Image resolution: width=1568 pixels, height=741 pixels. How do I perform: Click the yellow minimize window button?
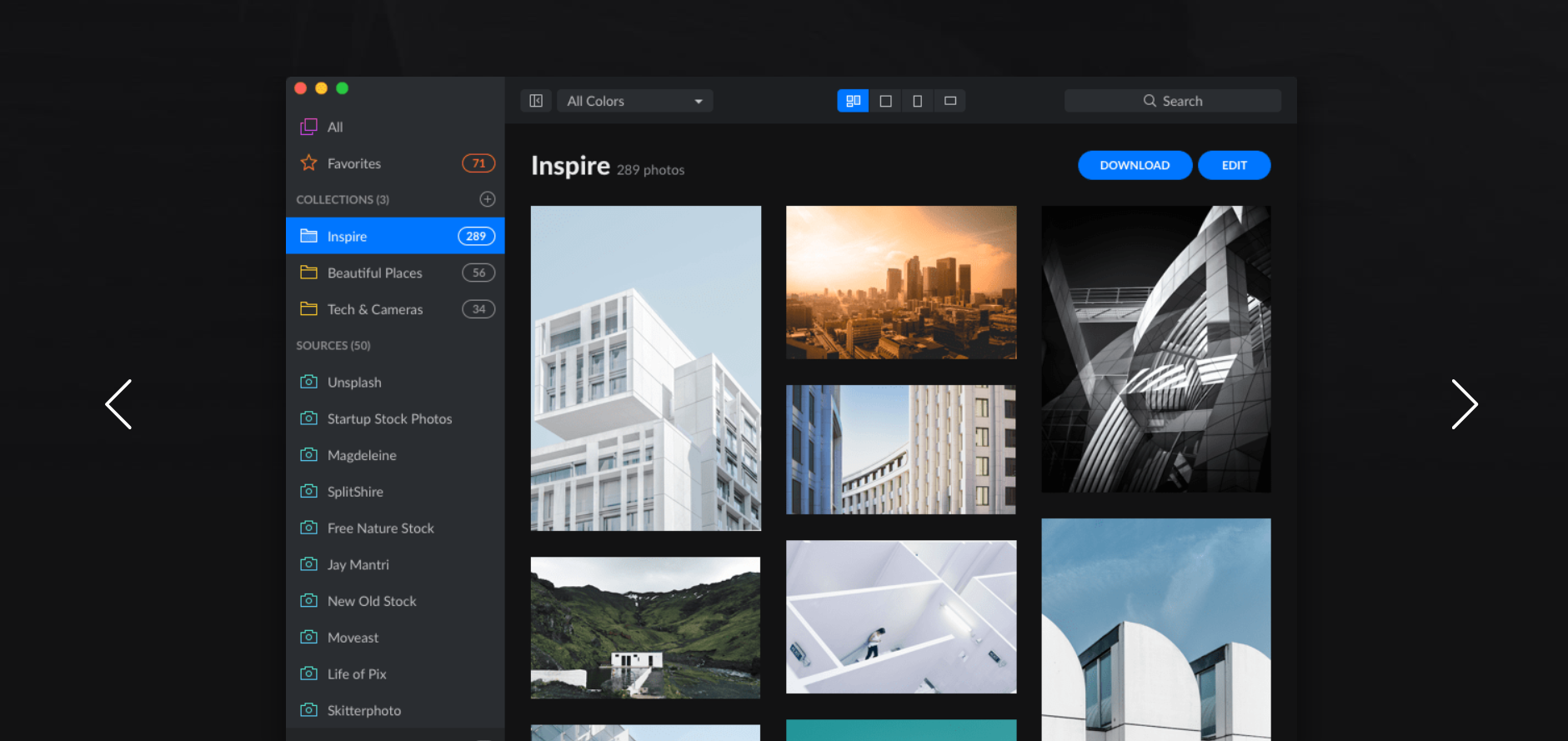321,88
